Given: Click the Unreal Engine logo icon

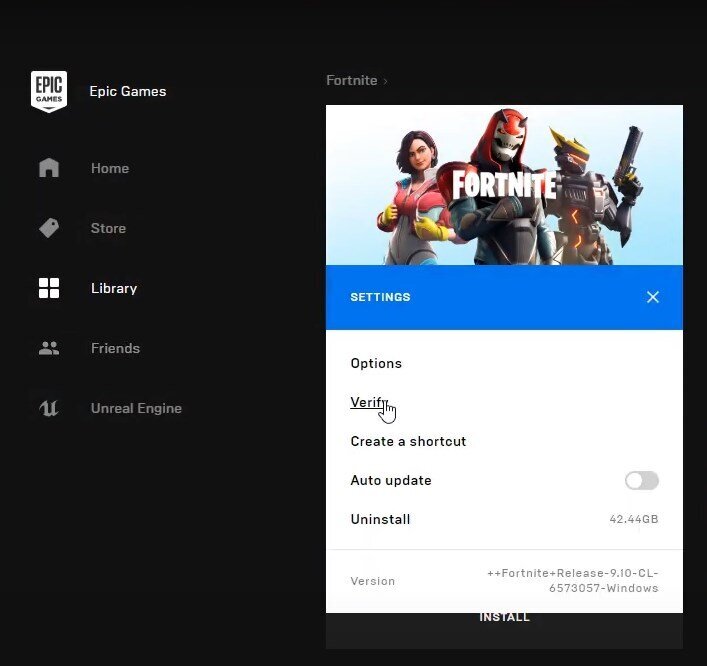Looking at the screenshot, I should point(49,408).
